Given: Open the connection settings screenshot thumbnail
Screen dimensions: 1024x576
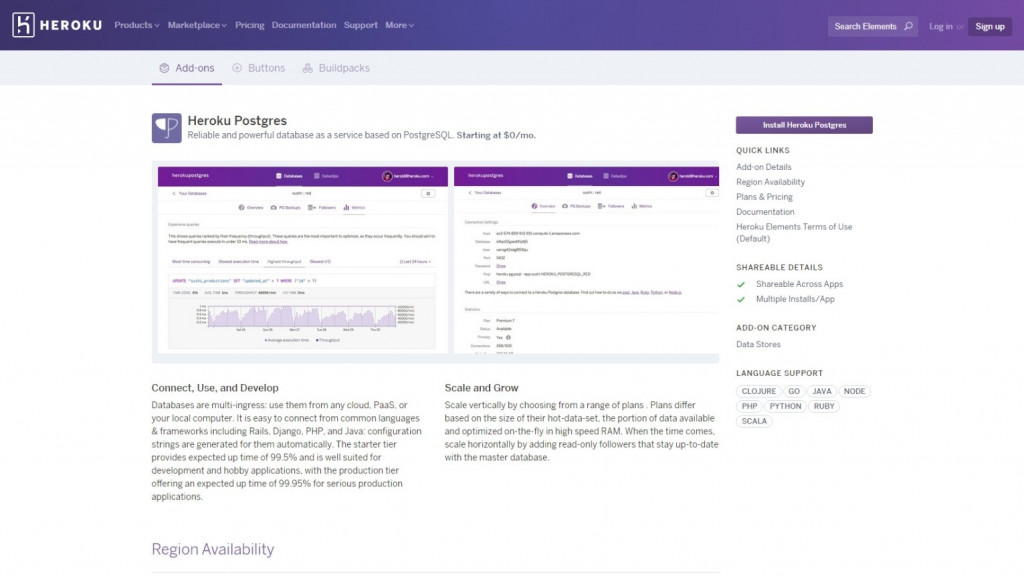Looking at the screenshot, I should pos(586,260).
